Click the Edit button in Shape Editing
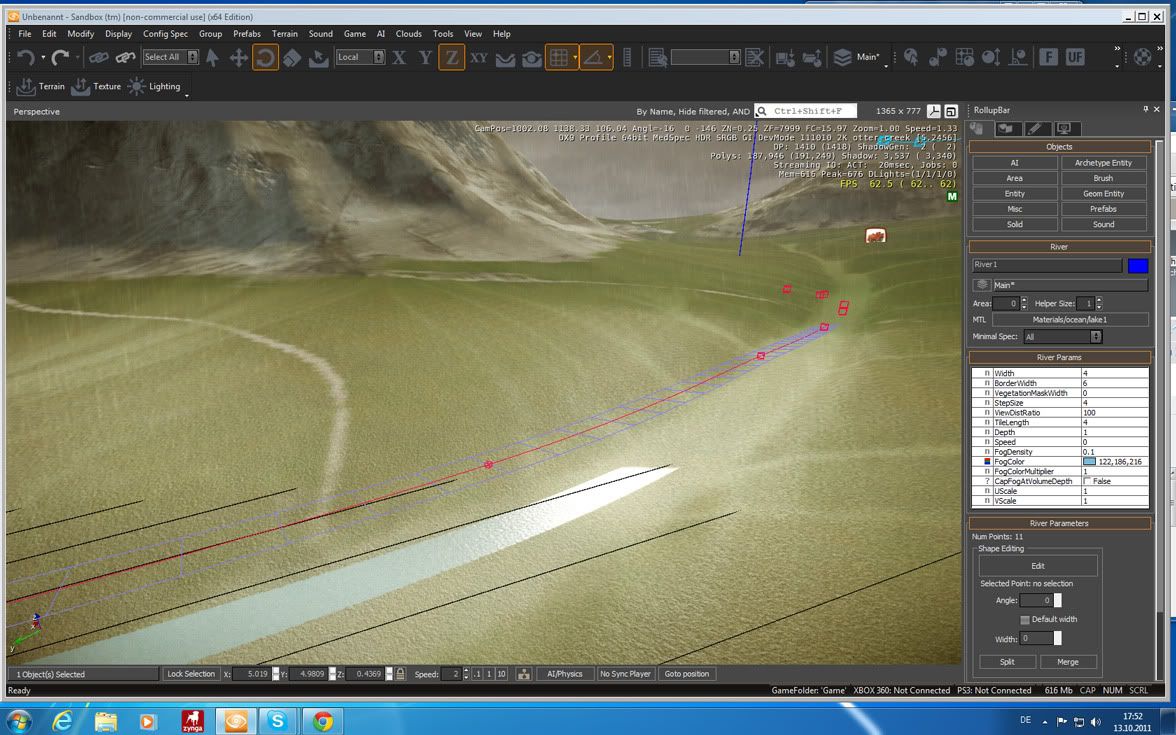This screenshot has height=735, width=1176. [x=1037, y=566]
